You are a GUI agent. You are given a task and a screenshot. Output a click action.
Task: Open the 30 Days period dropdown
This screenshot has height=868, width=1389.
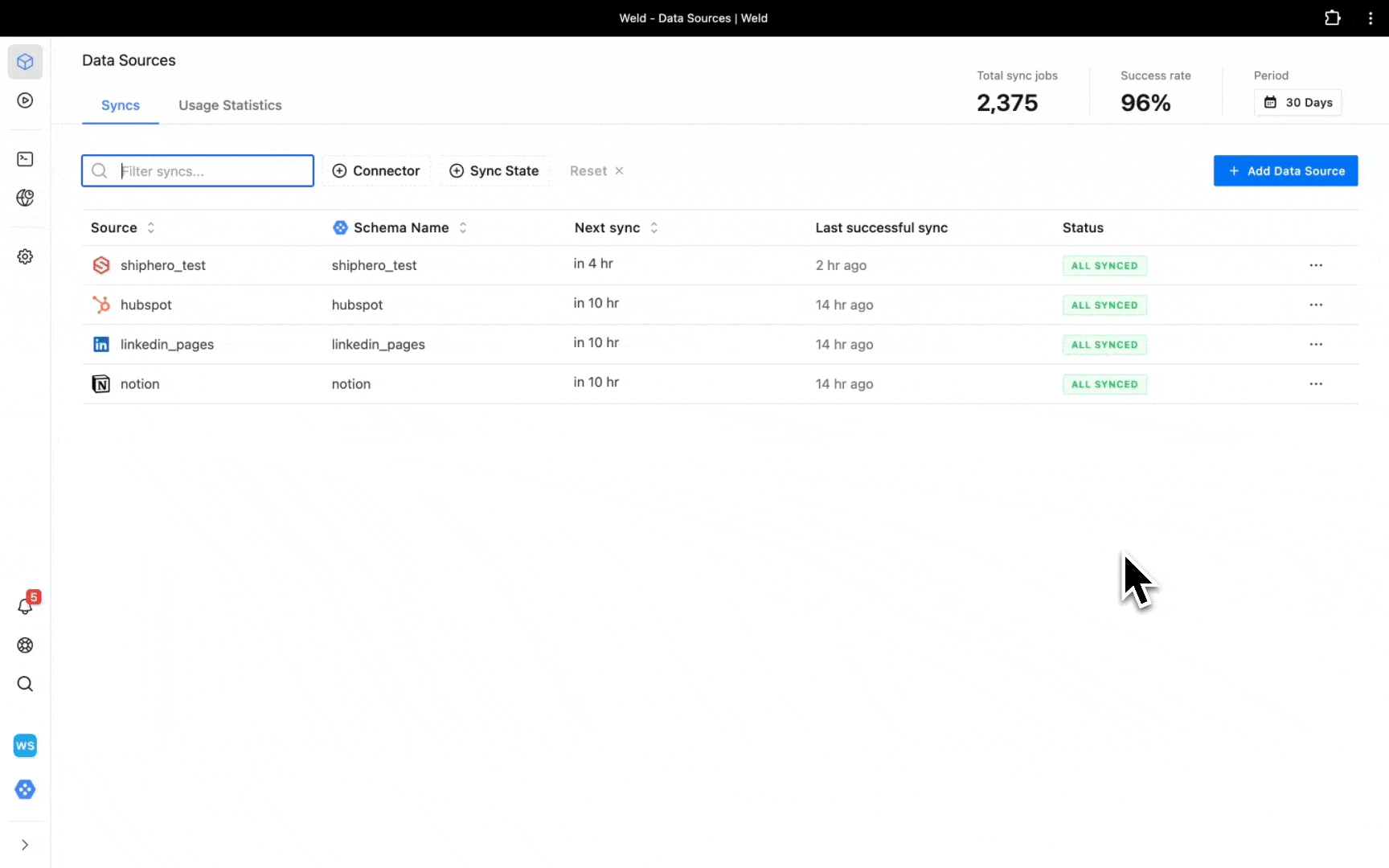point(1297,102)
